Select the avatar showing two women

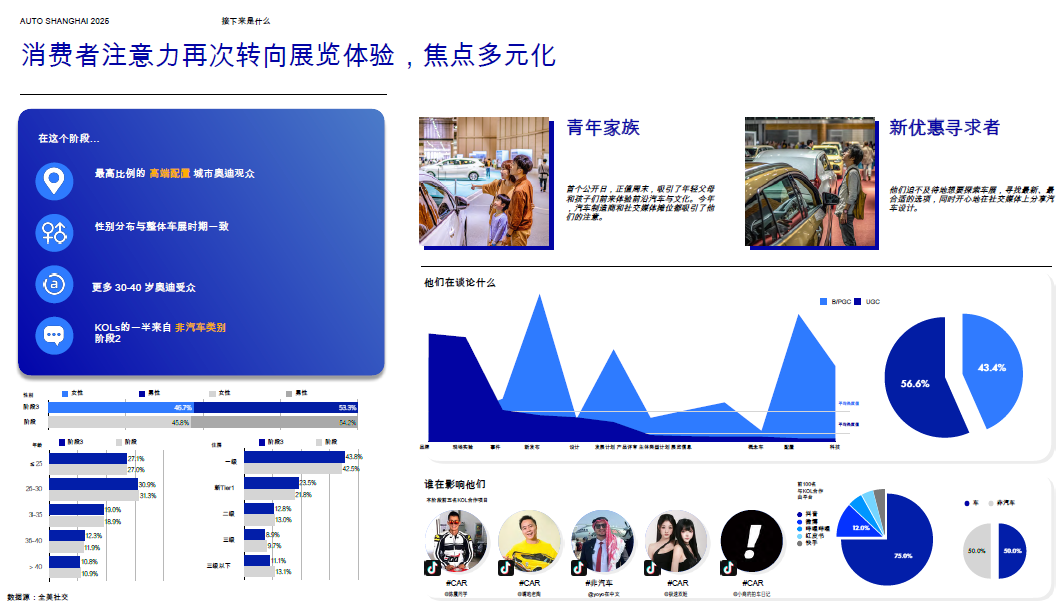pos(677,542)
